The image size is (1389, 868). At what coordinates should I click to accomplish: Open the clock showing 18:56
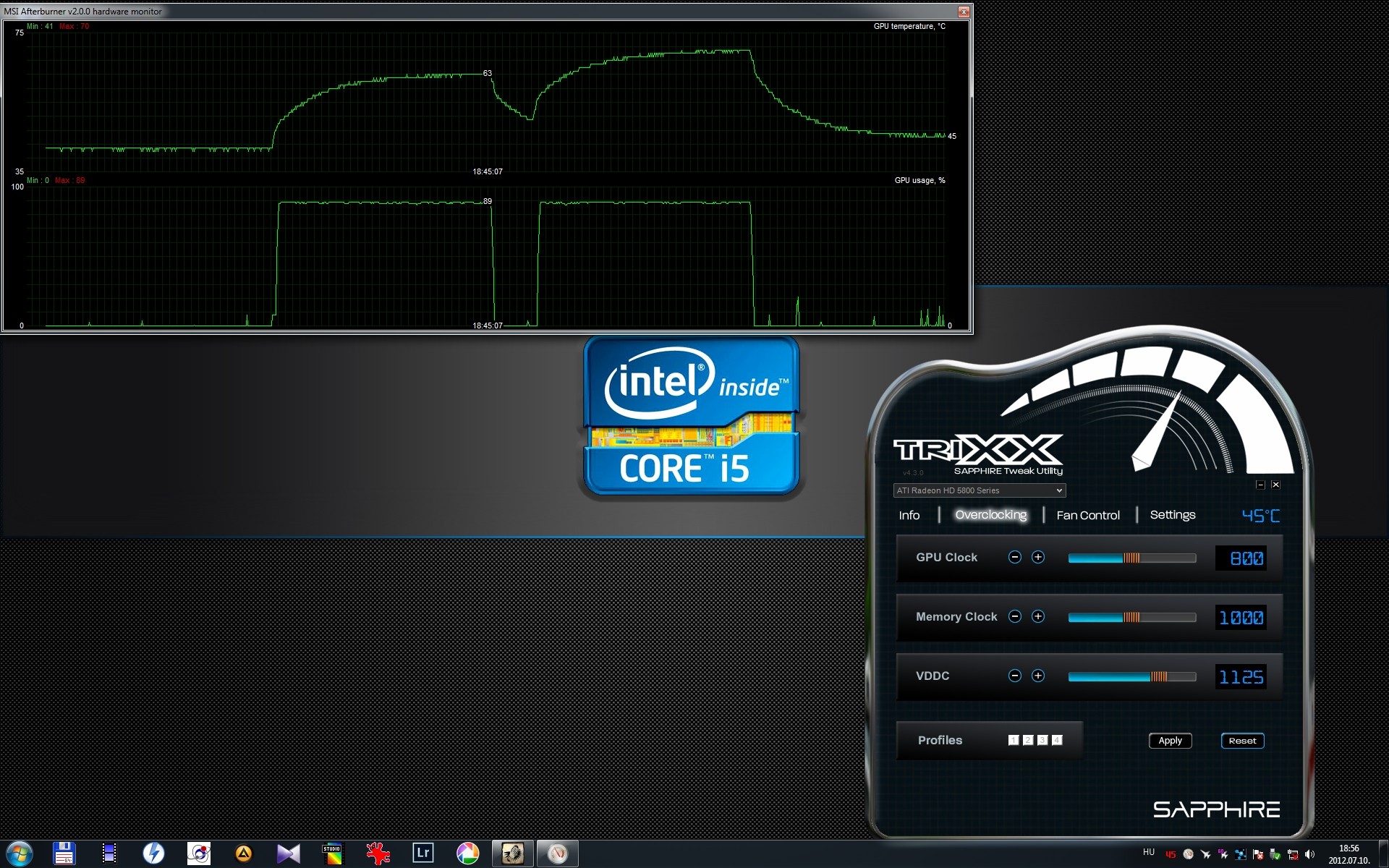click(1349, 854)
